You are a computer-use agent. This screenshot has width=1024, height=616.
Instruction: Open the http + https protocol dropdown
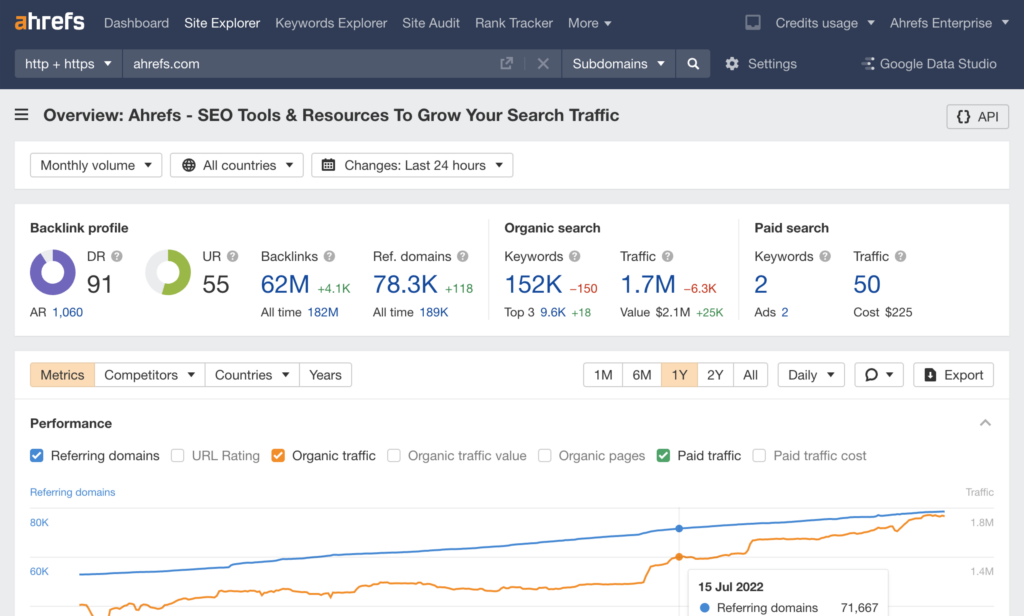[68, 63]
